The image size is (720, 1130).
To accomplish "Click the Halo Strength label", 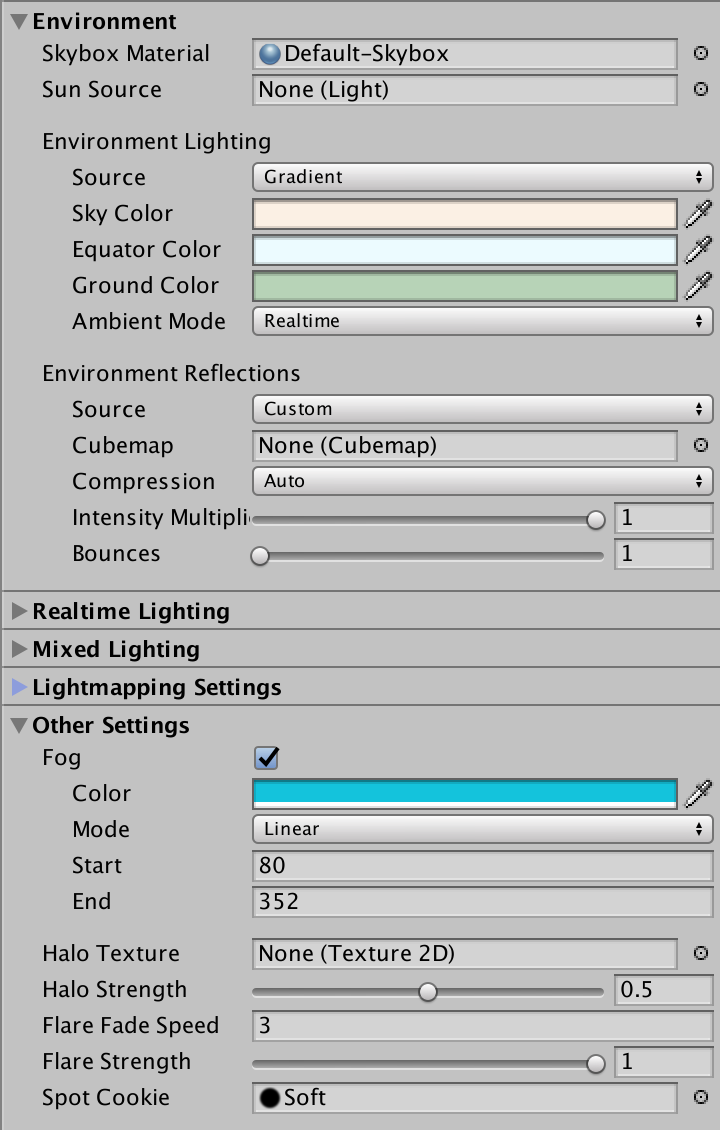I will point(115,989).
